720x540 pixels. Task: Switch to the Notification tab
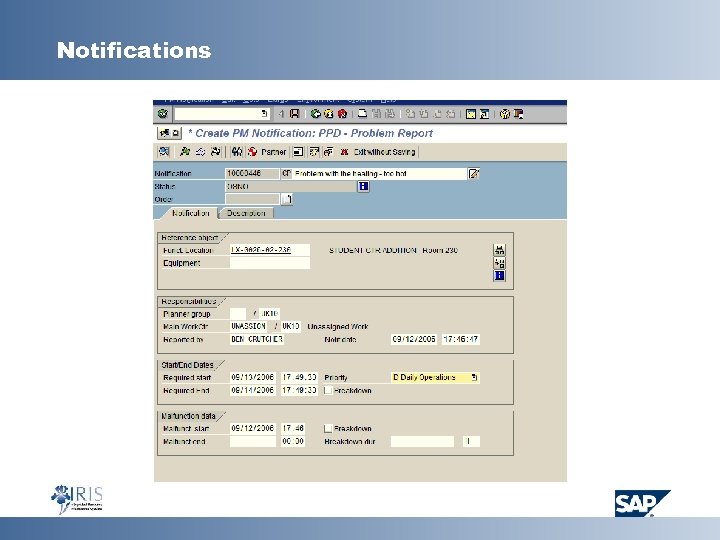191,213
